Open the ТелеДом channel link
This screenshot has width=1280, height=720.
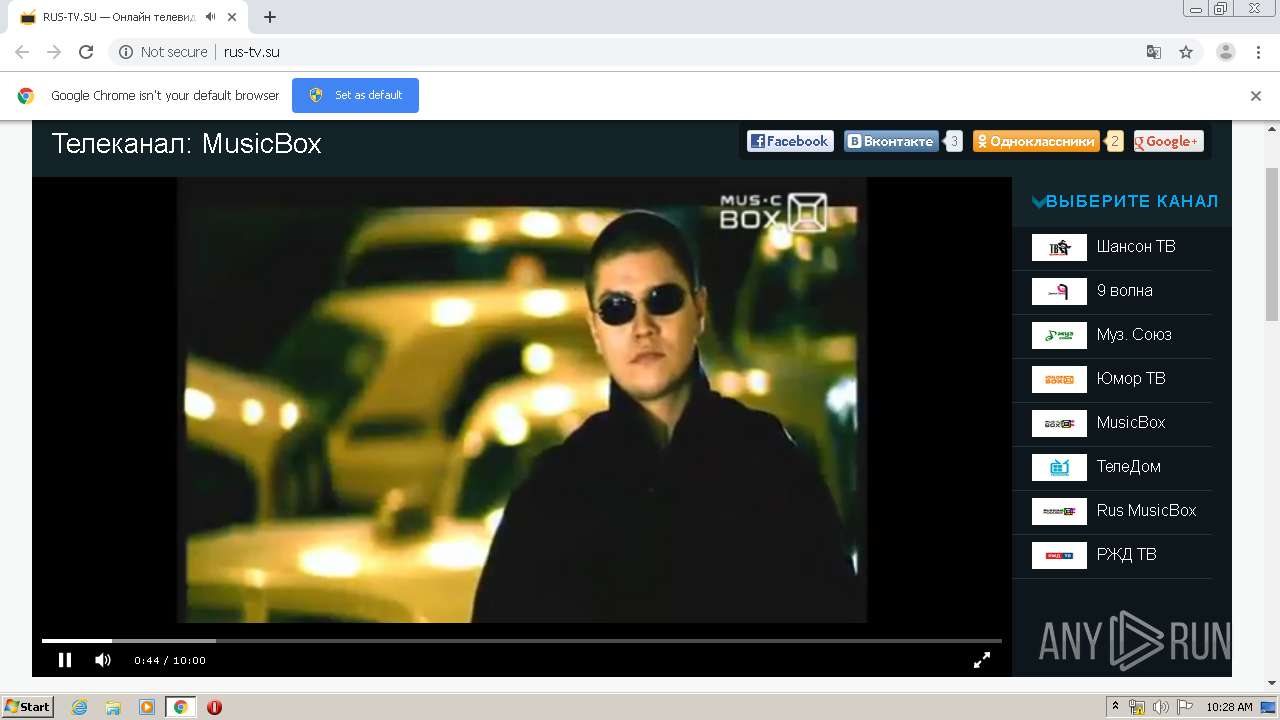[x=1129, y=467]
